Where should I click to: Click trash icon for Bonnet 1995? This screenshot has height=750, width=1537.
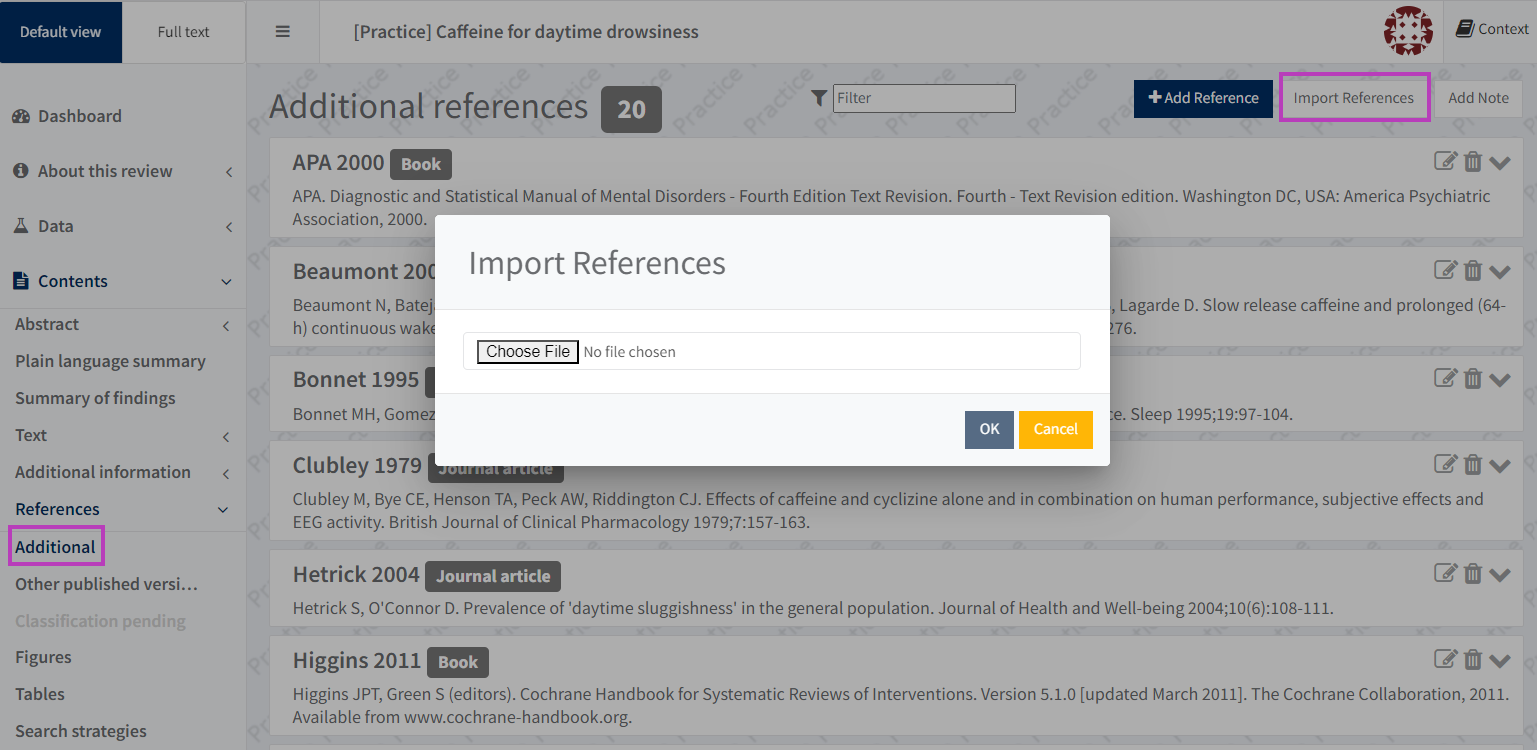pyautogui.click(x=1473, y=377)
